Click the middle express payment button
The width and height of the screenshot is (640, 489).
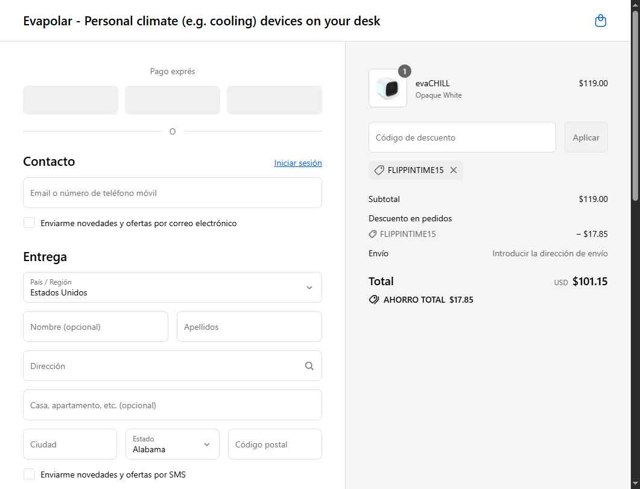[x=172, y=100]
